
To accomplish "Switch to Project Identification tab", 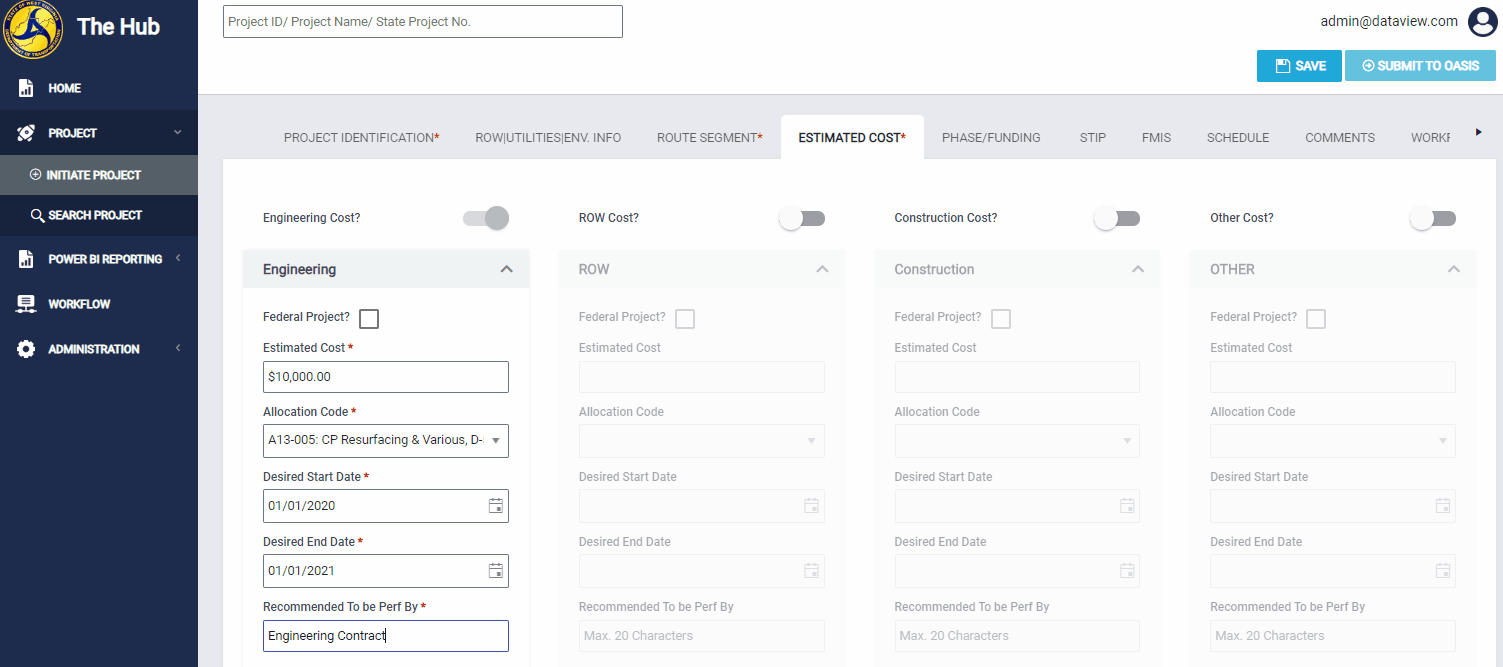I will coord(362,138).
